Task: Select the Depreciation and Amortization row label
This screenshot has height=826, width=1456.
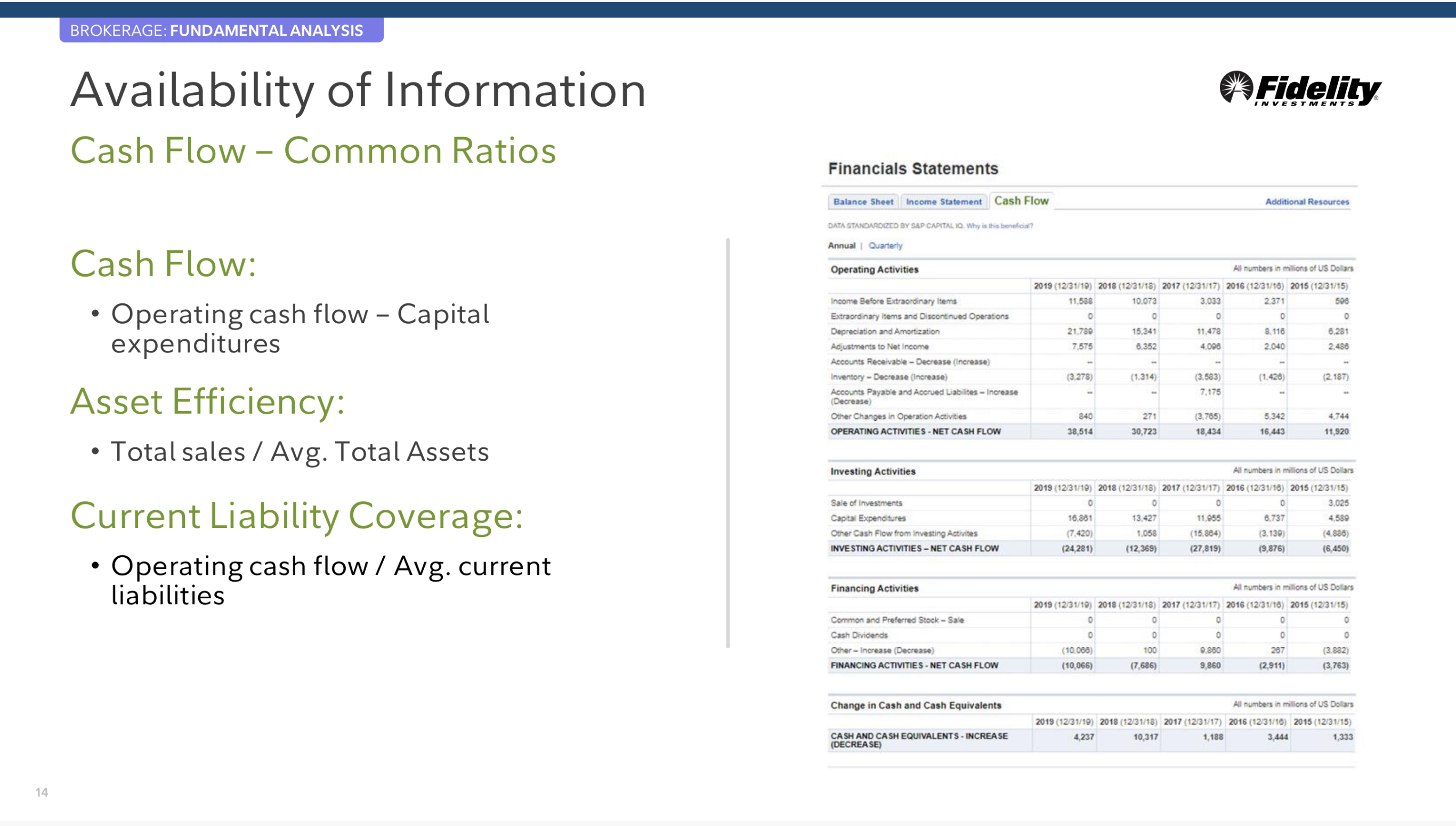Action: [885, 331]
